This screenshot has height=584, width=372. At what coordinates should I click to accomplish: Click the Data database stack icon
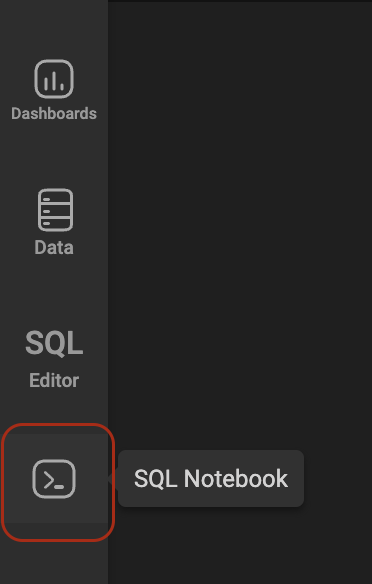pos(55,210)
